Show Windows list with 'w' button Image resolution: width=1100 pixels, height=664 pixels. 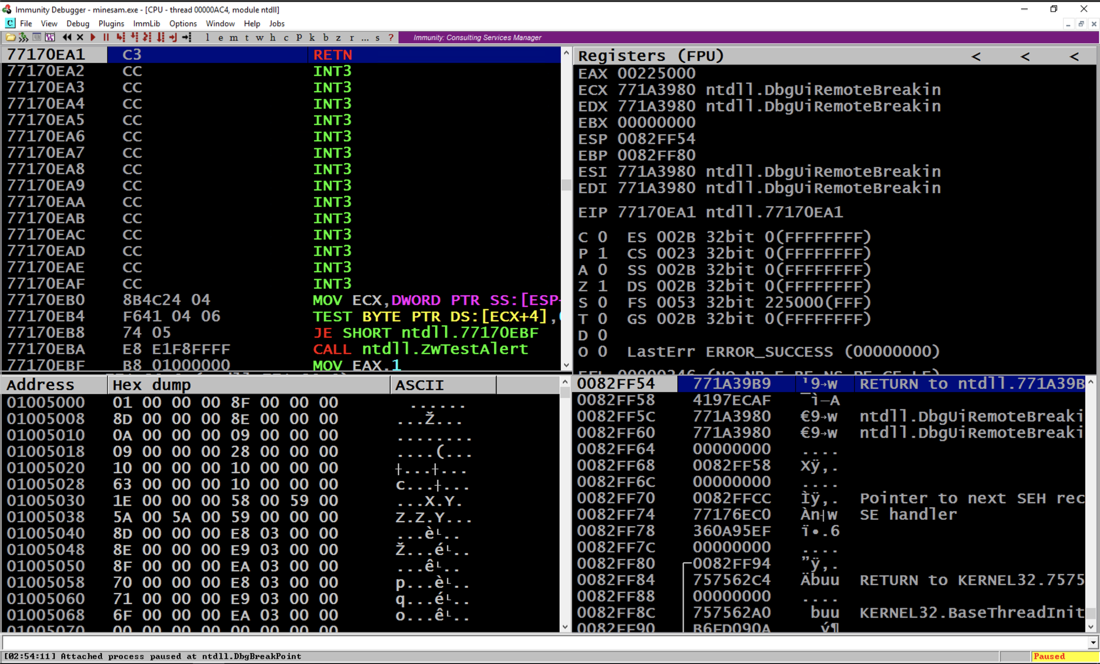260,37
